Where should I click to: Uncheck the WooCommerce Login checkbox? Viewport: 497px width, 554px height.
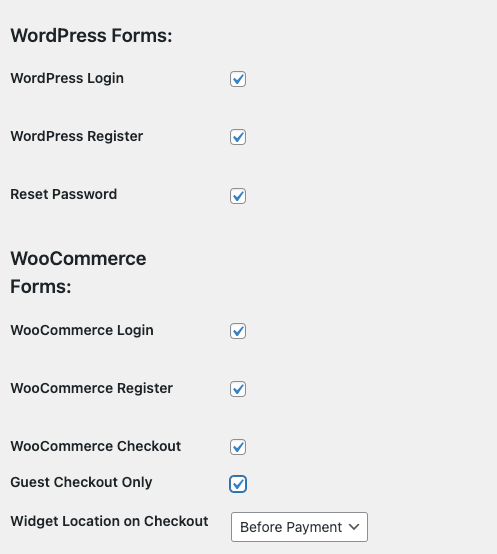click(x=238, y=331)
